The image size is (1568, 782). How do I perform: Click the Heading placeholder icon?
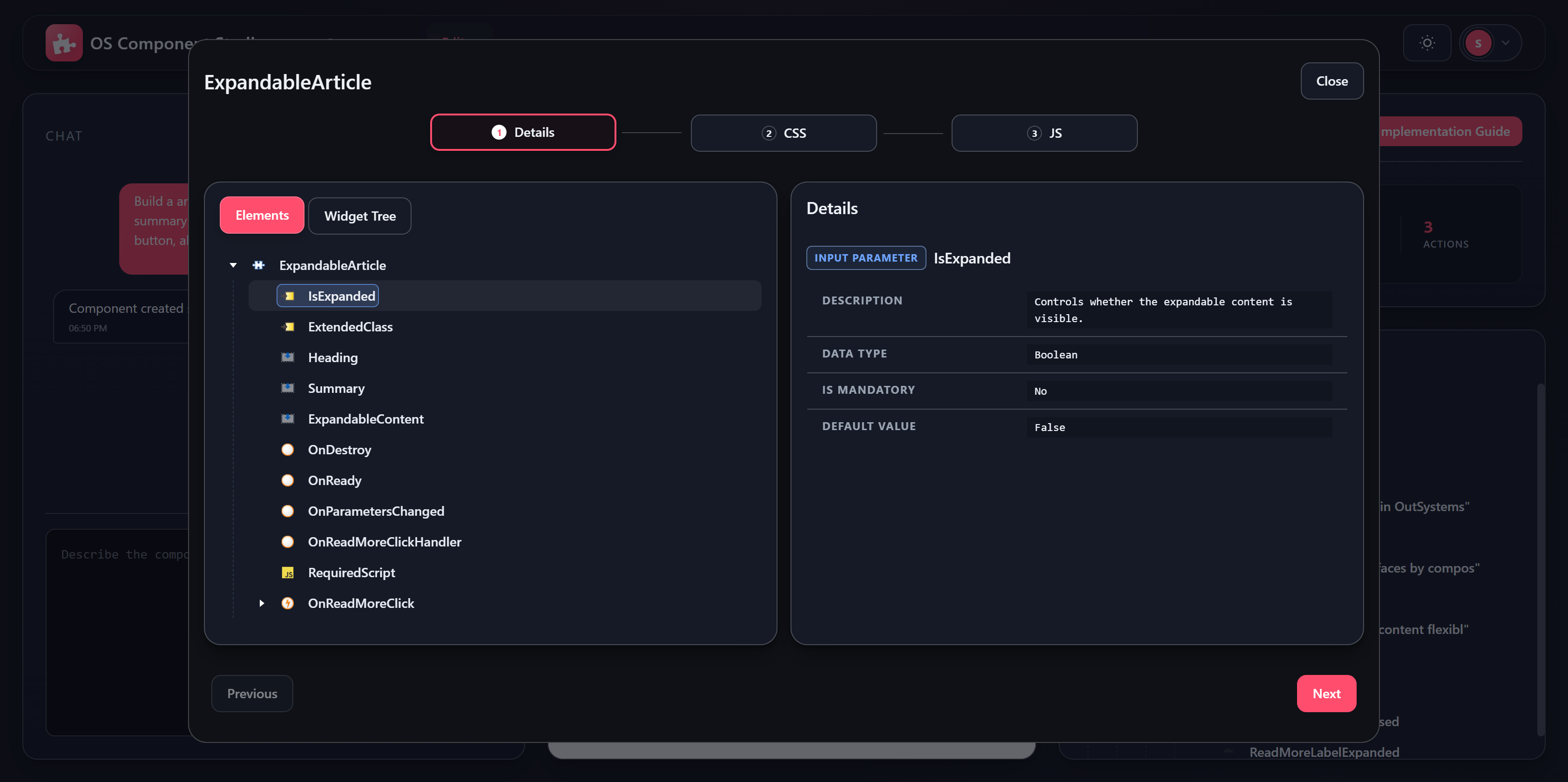[287, 357]
